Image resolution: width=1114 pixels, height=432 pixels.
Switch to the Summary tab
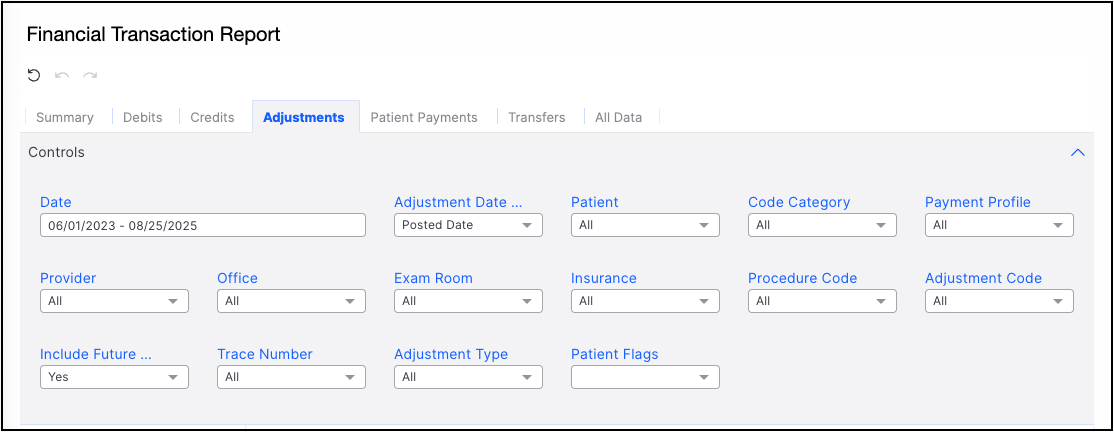[65, 117]
